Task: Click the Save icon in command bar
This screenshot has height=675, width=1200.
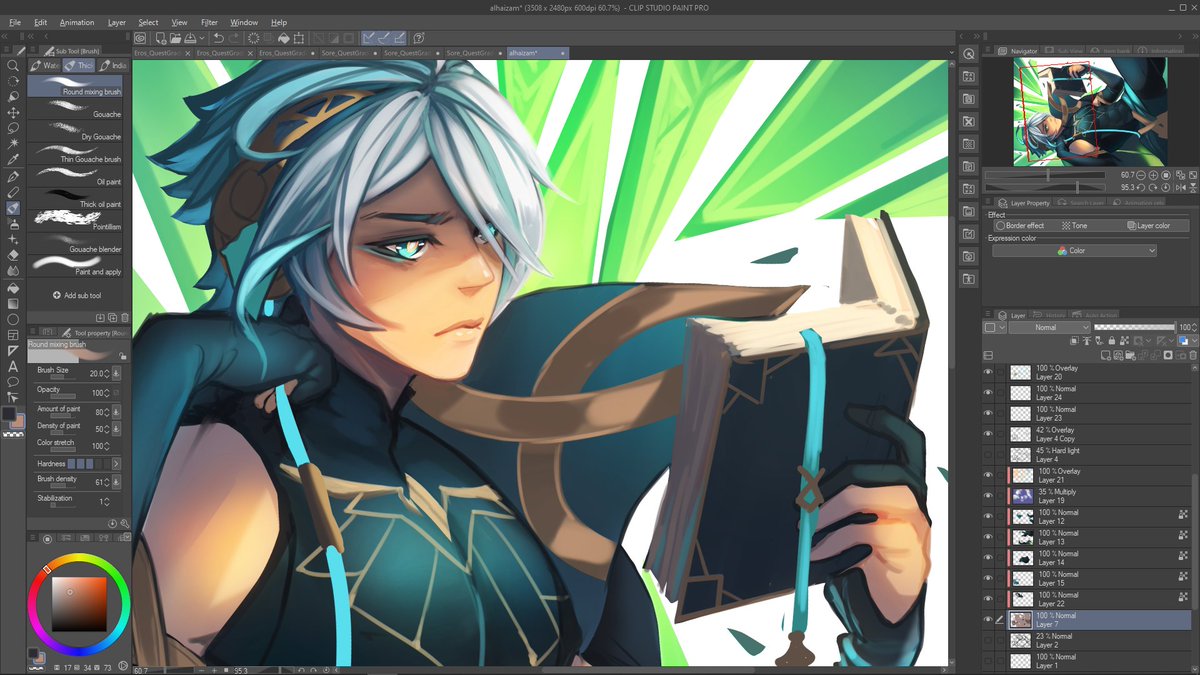Action: click(190, 38)
